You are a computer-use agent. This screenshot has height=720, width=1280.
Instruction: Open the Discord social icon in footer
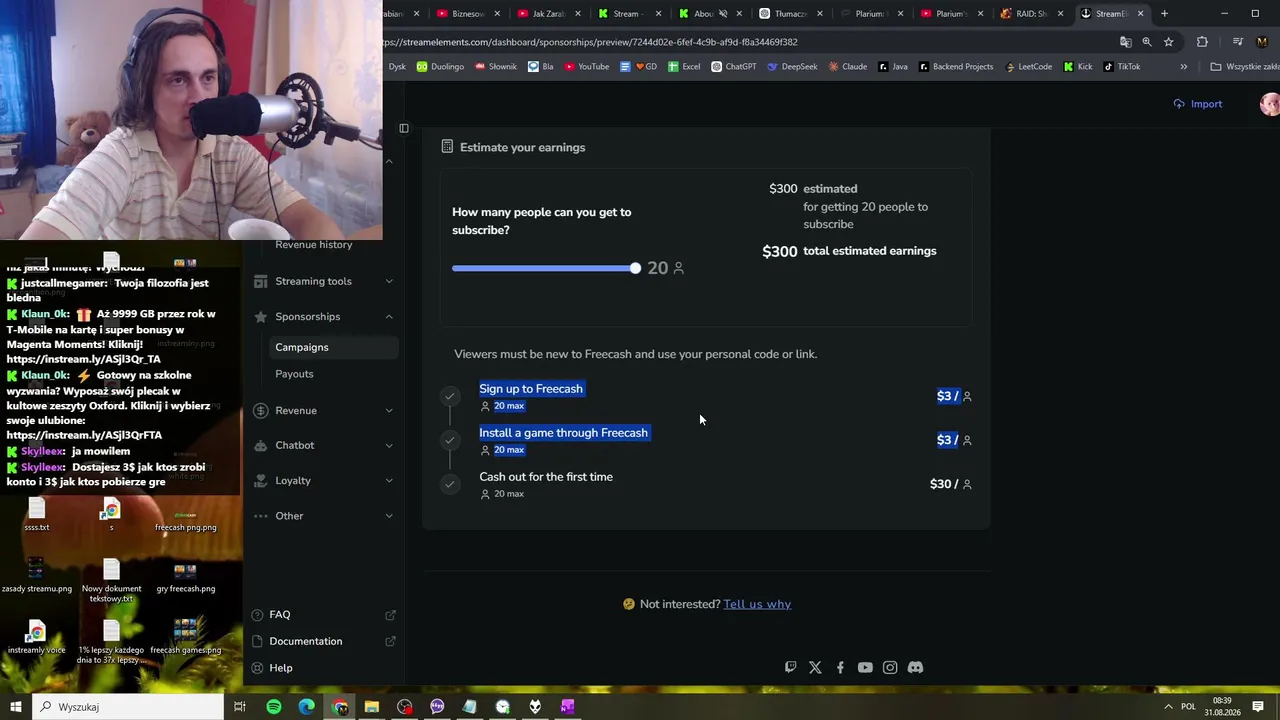(x=915, y=667)
